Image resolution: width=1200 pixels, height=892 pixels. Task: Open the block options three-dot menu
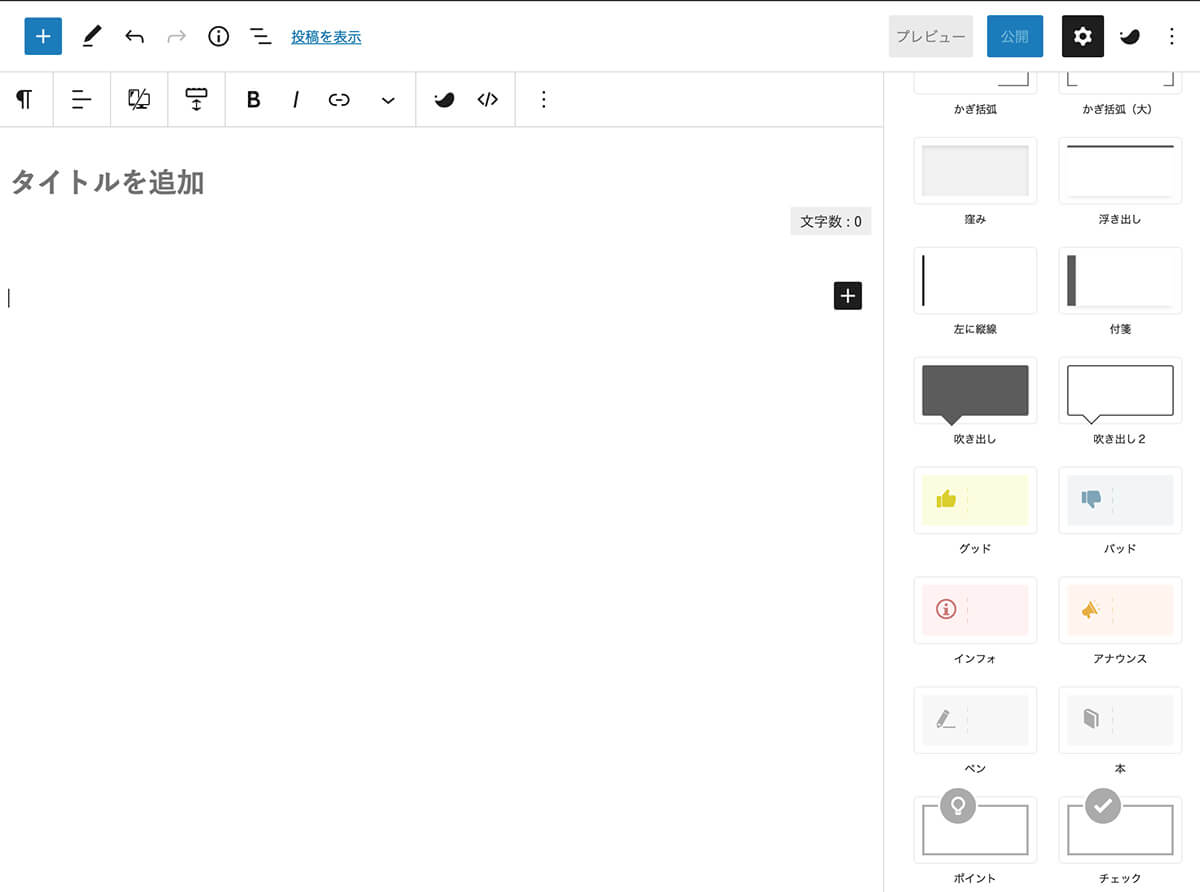[x=543, y=99]
